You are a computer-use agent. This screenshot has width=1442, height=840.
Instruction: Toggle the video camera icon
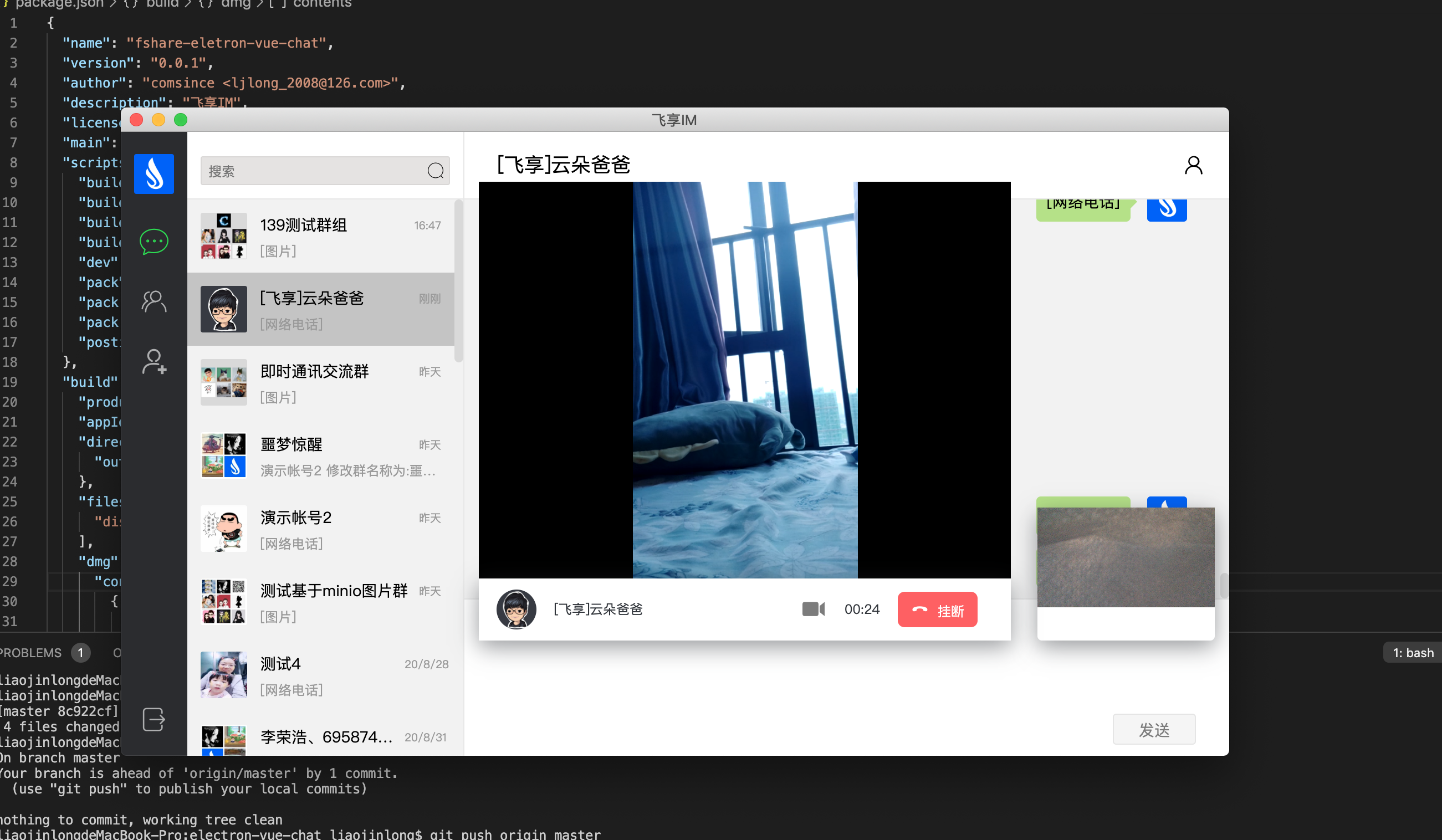point(813,609)
